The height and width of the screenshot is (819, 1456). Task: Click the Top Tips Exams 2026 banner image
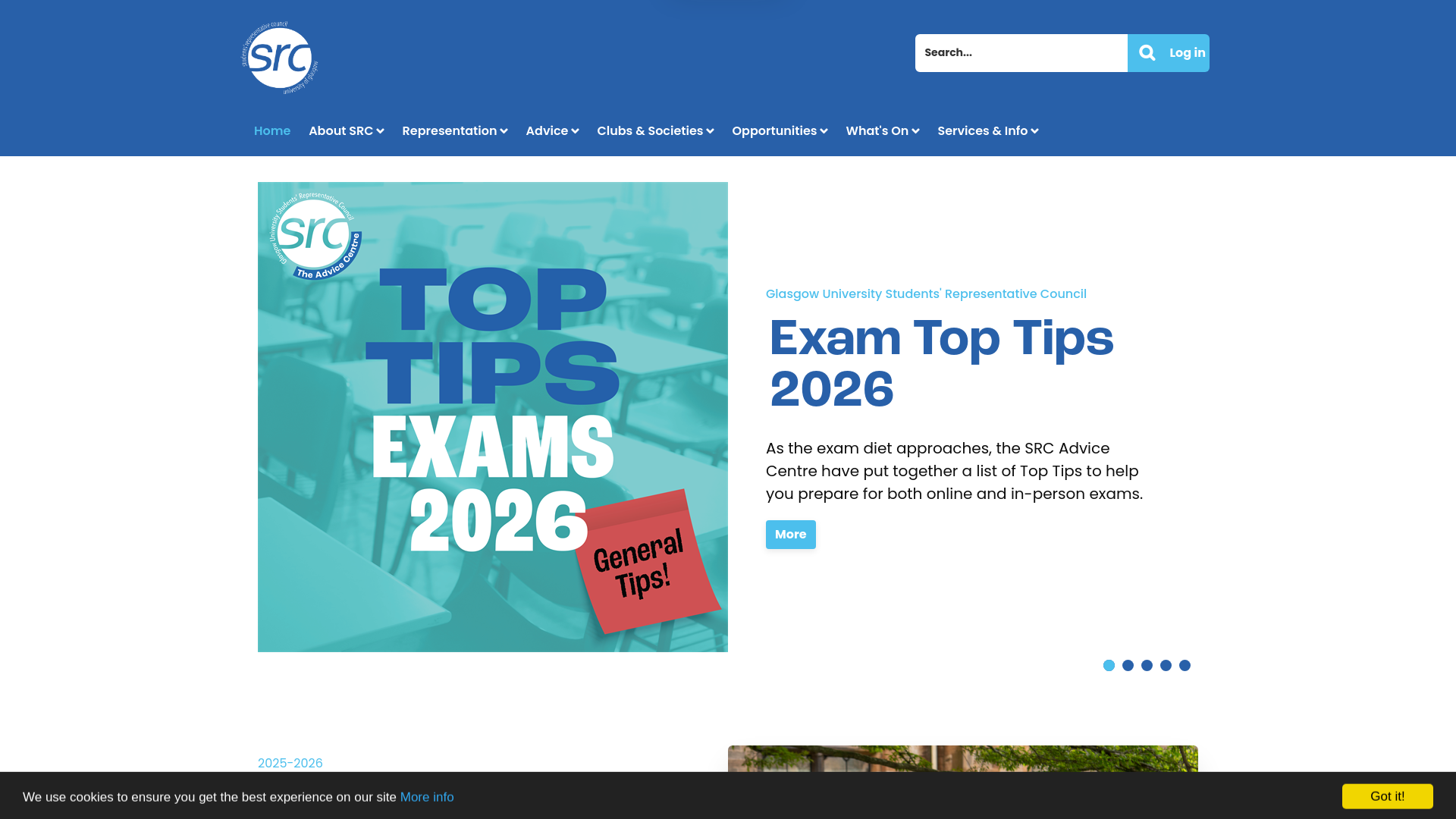point(493,417)
